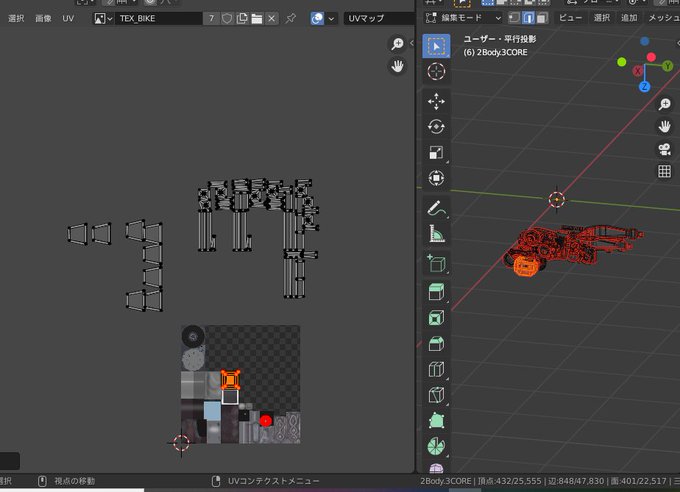Toggle the image pin icon
The width and height of the screenshot is (680, 492).
[291, 18]
